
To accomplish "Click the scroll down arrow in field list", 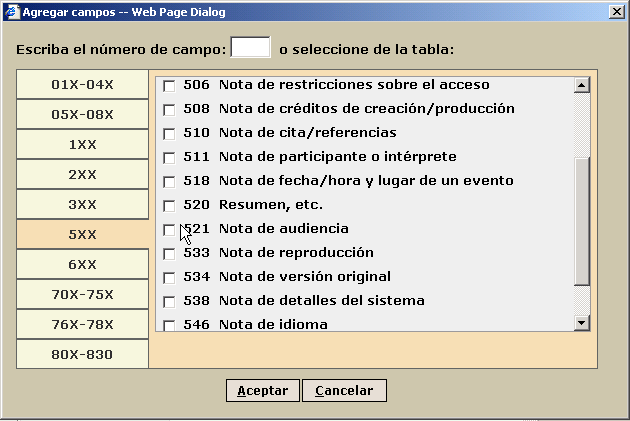I will [581, 323].
